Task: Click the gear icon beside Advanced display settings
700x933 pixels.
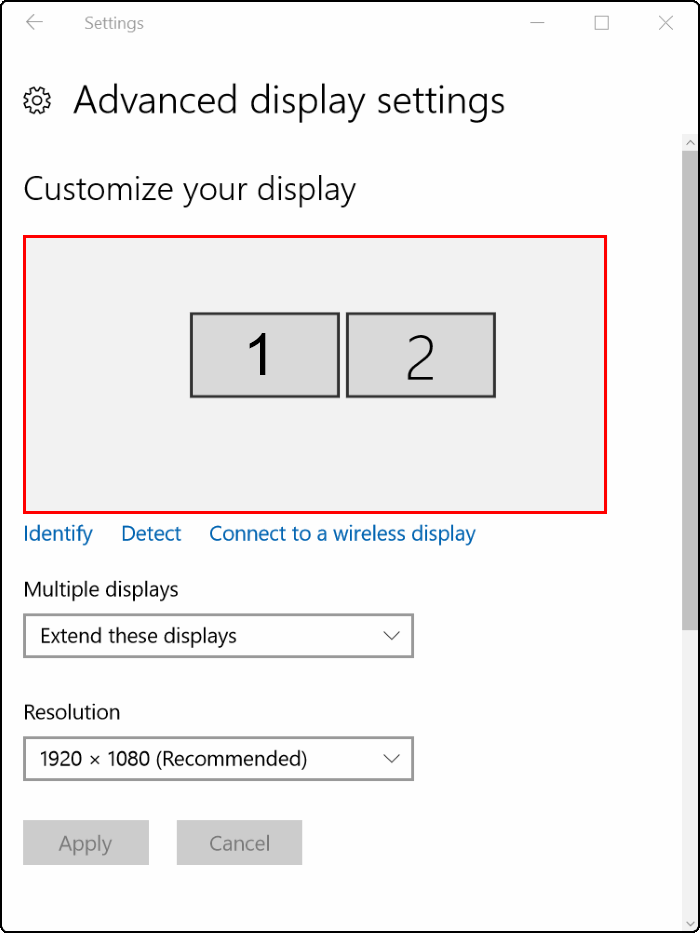Action: (37, 100)
